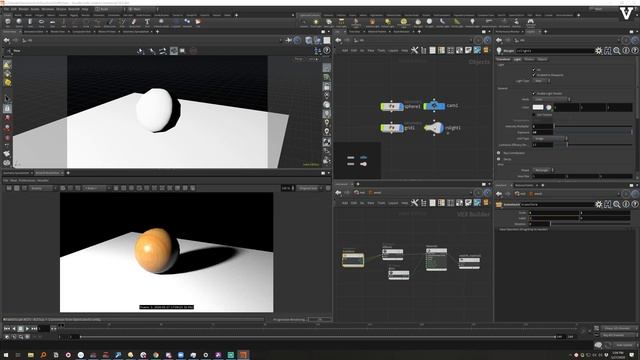The image size is (640, 360).
Task: Click the light Color swatch
Action: 538,107
